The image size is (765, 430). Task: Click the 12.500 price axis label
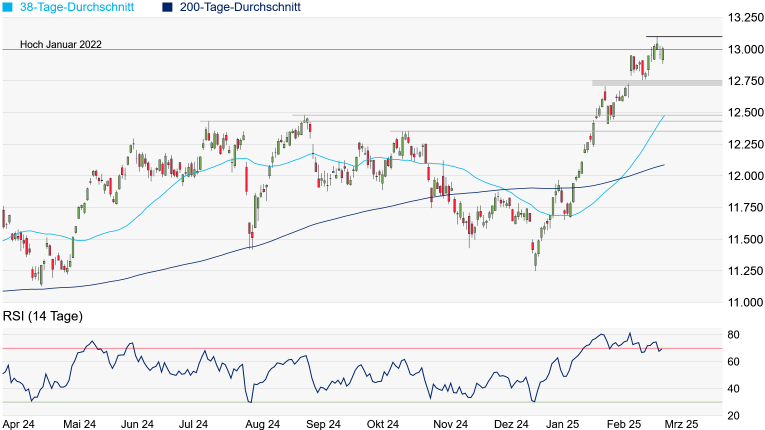(x=746, y=113)
